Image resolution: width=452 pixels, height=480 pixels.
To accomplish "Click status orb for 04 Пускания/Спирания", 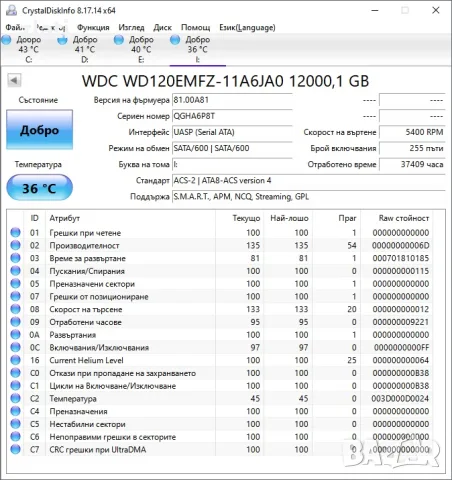I will click(x=15, y=271).
